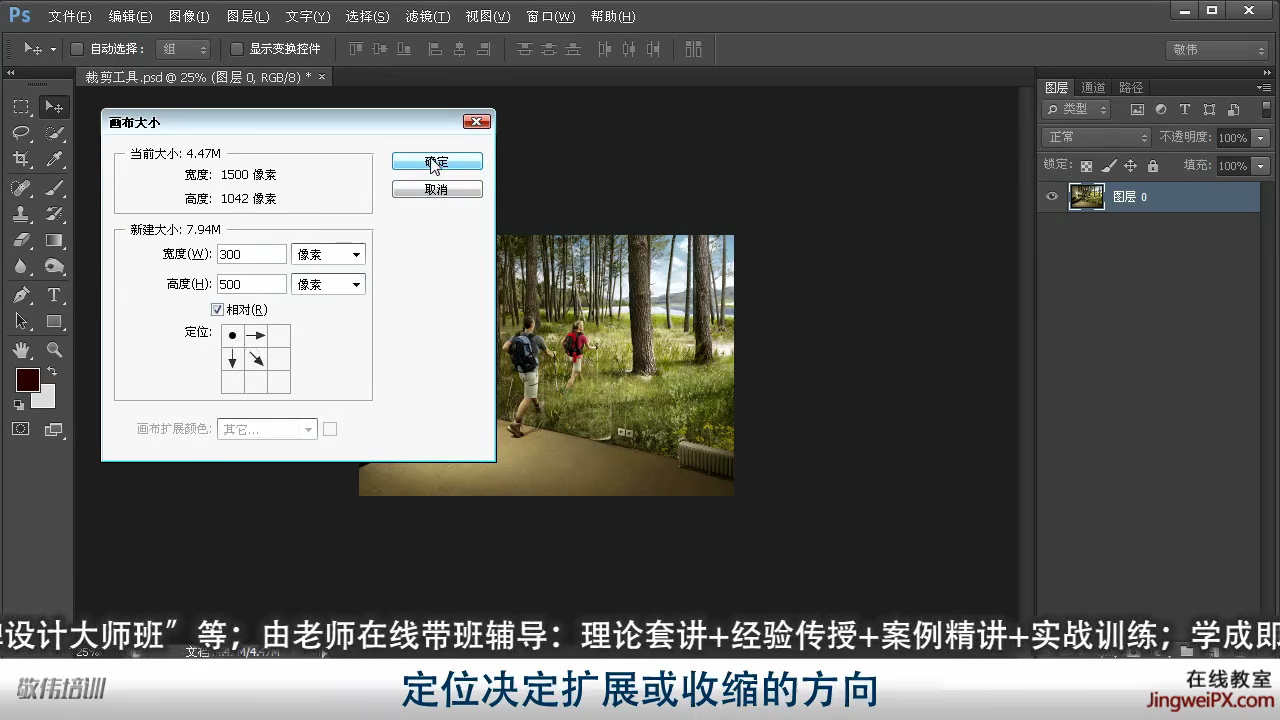
Task: Cancel the dialog with 取消 button
Action: click(x=437, y=189)
